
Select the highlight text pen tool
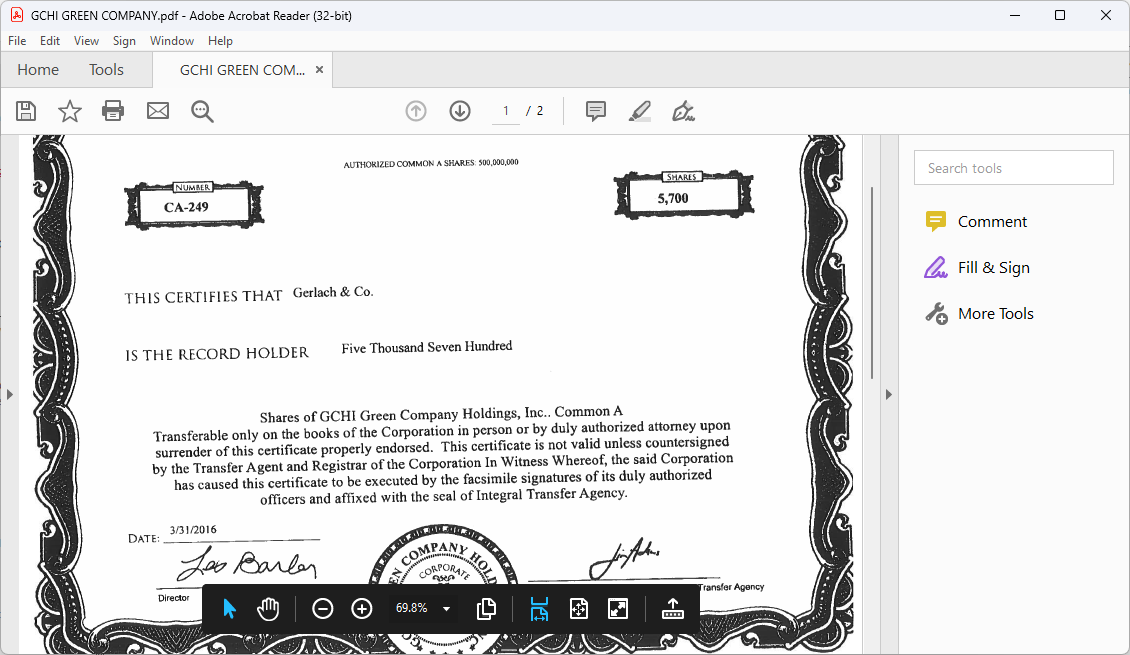coord(640,111)
